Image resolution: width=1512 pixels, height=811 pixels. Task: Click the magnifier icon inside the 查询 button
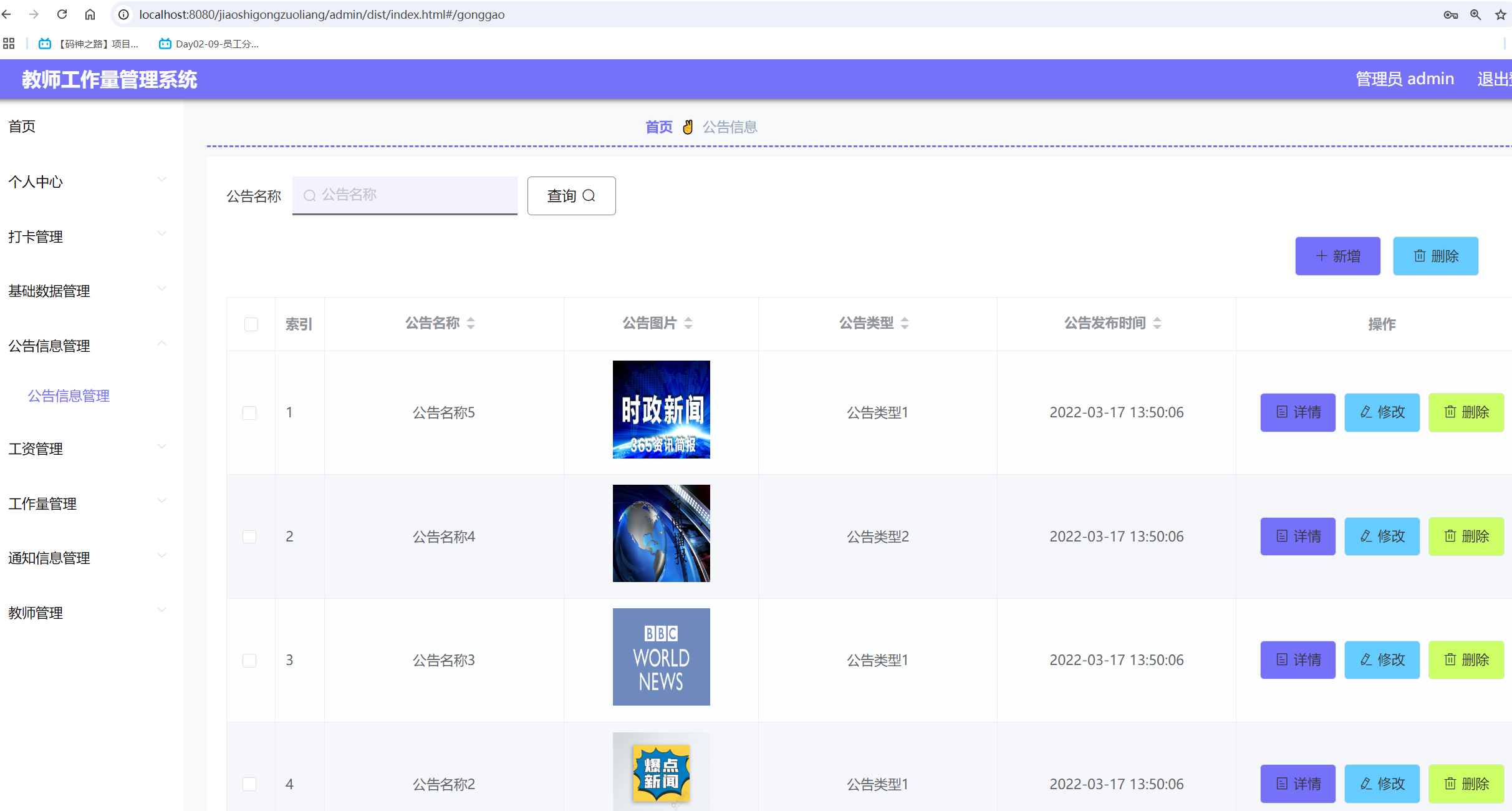click(590, 195)
